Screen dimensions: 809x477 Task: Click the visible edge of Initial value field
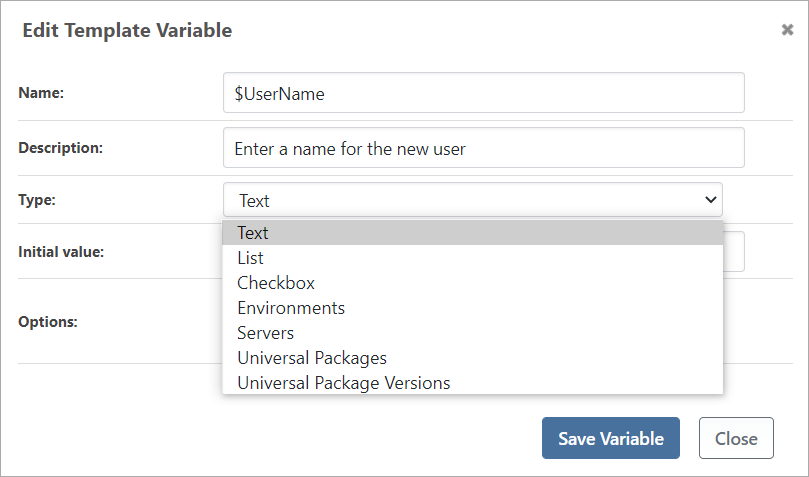[x=734, y=252]
